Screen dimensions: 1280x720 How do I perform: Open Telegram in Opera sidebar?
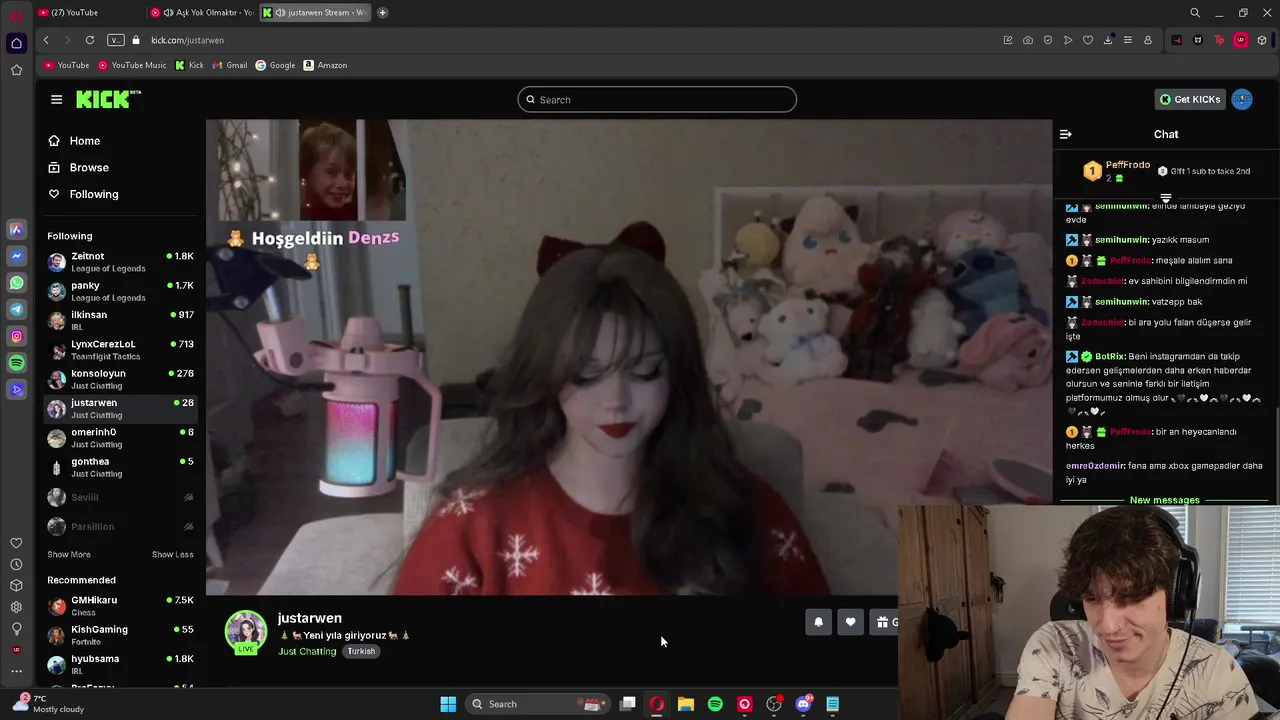click(x=16, y=310)
